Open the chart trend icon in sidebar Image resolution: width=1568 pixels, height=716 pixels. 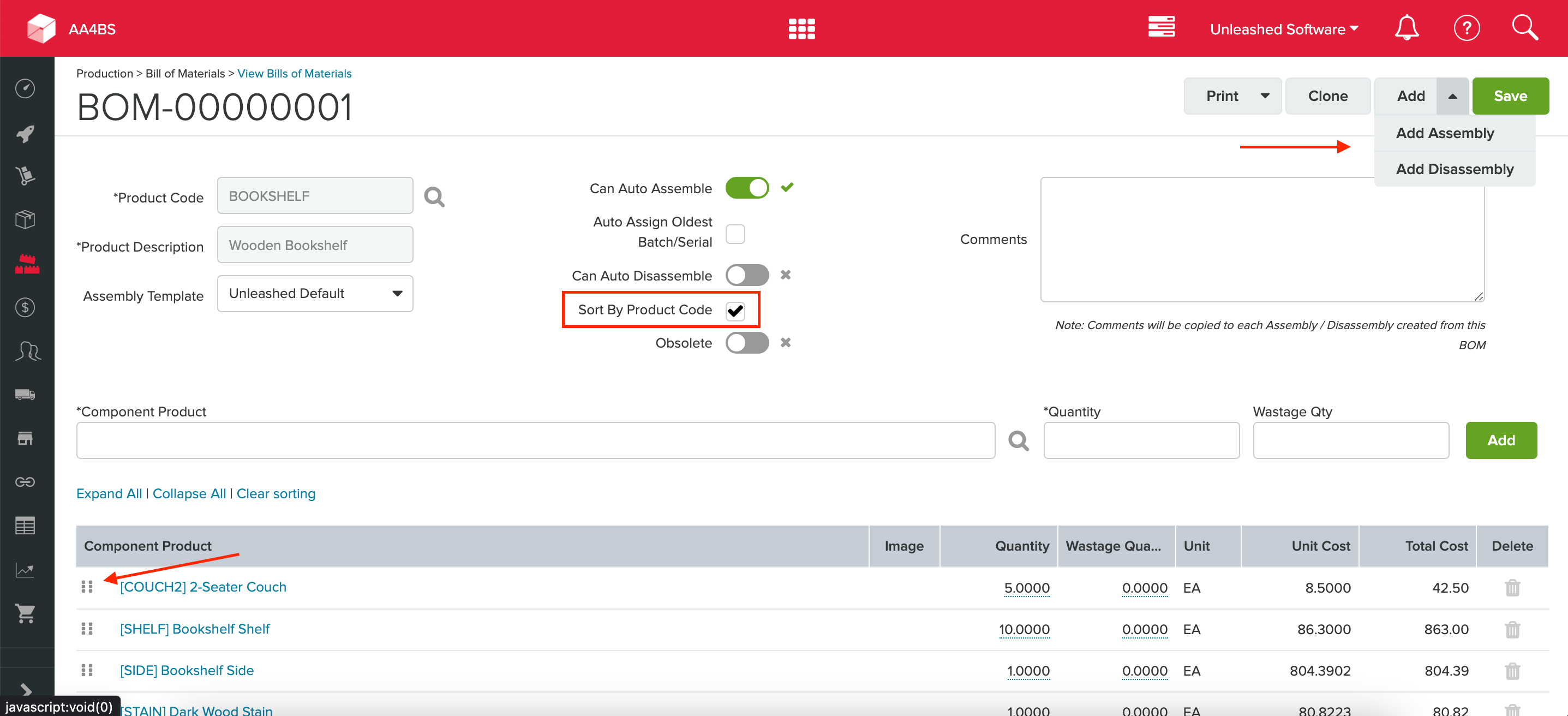click(25, 570)
